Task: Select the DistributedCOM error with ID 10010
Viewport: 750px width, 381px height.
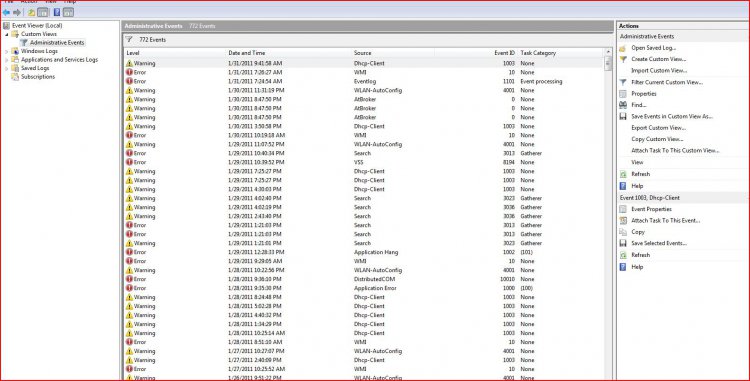Action: click(364, 279)
